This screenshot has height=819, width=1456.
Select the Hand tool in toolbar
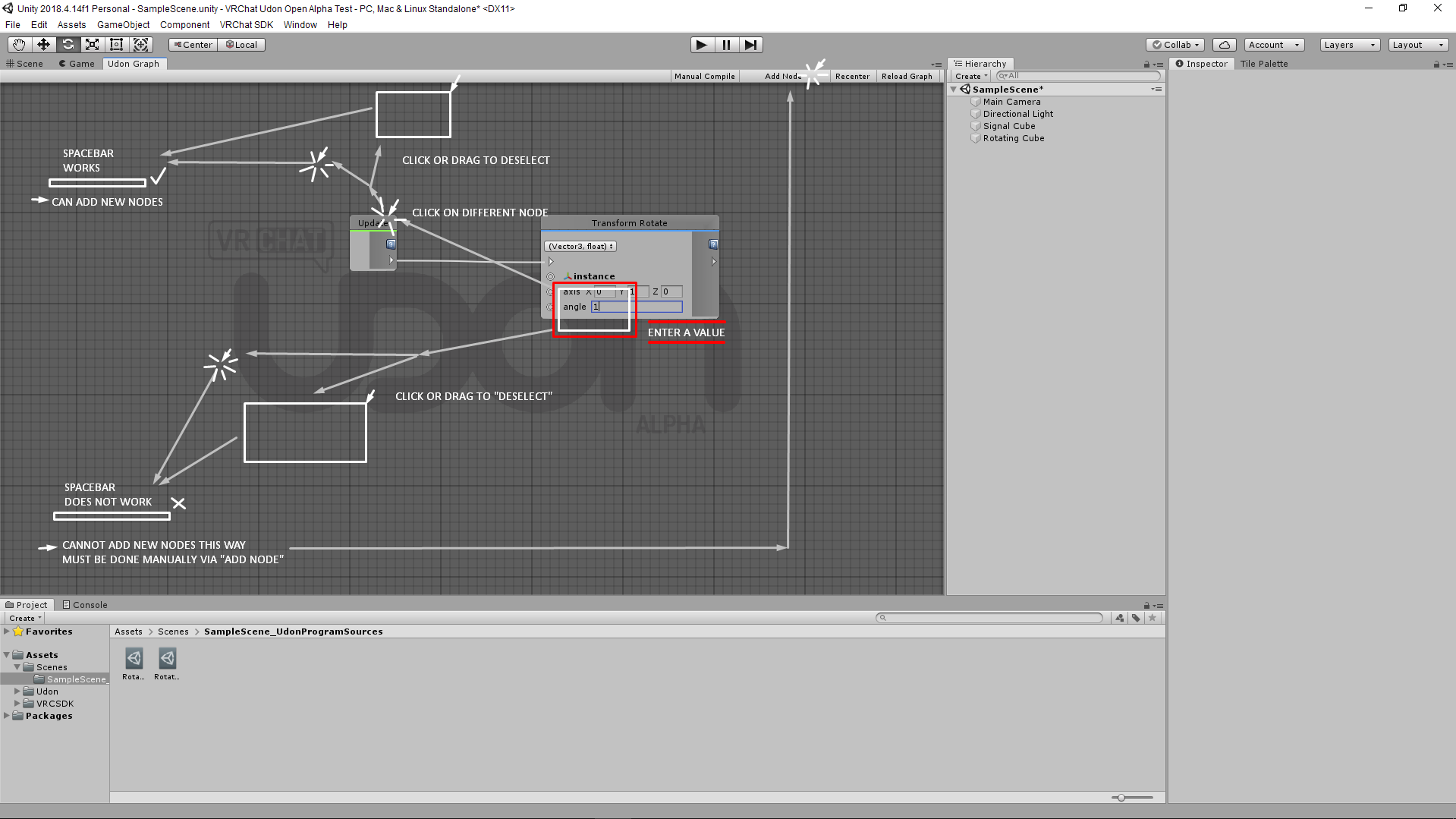[x=19, y=45]
